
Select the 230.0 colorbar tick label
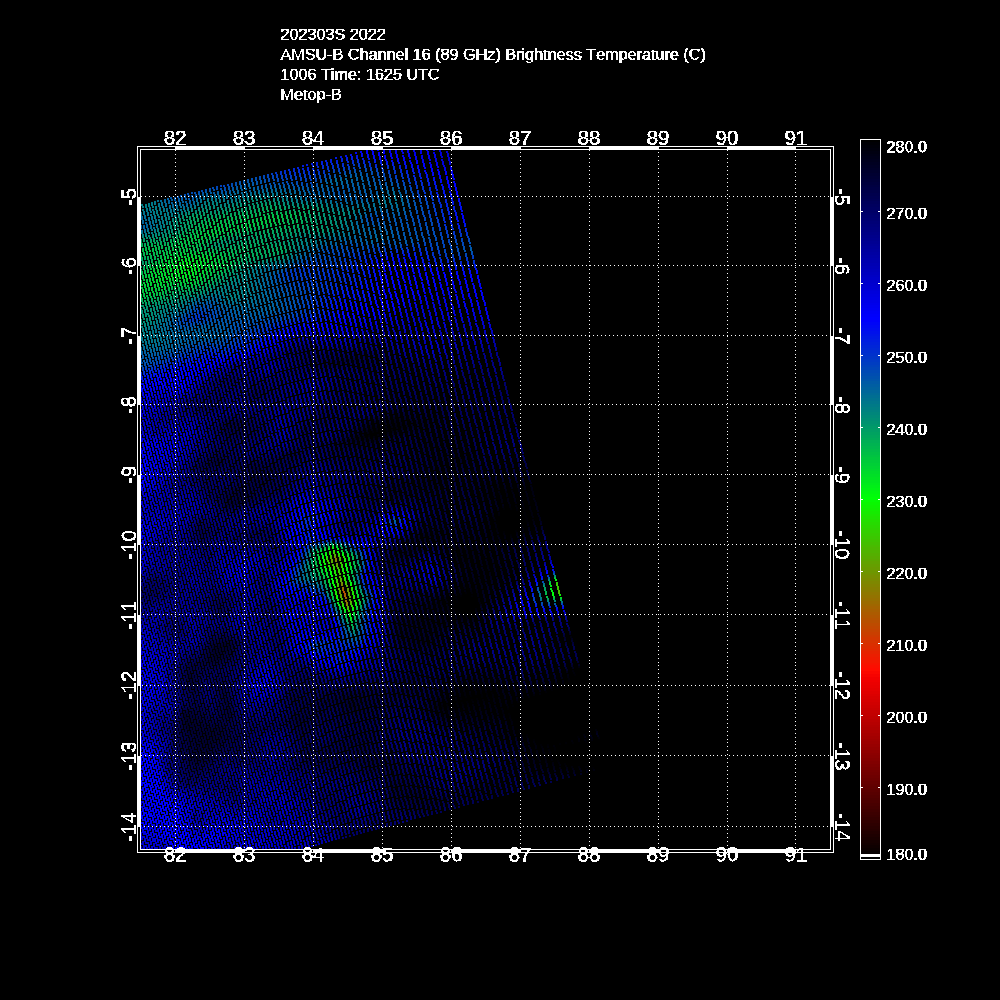[906, 501]
